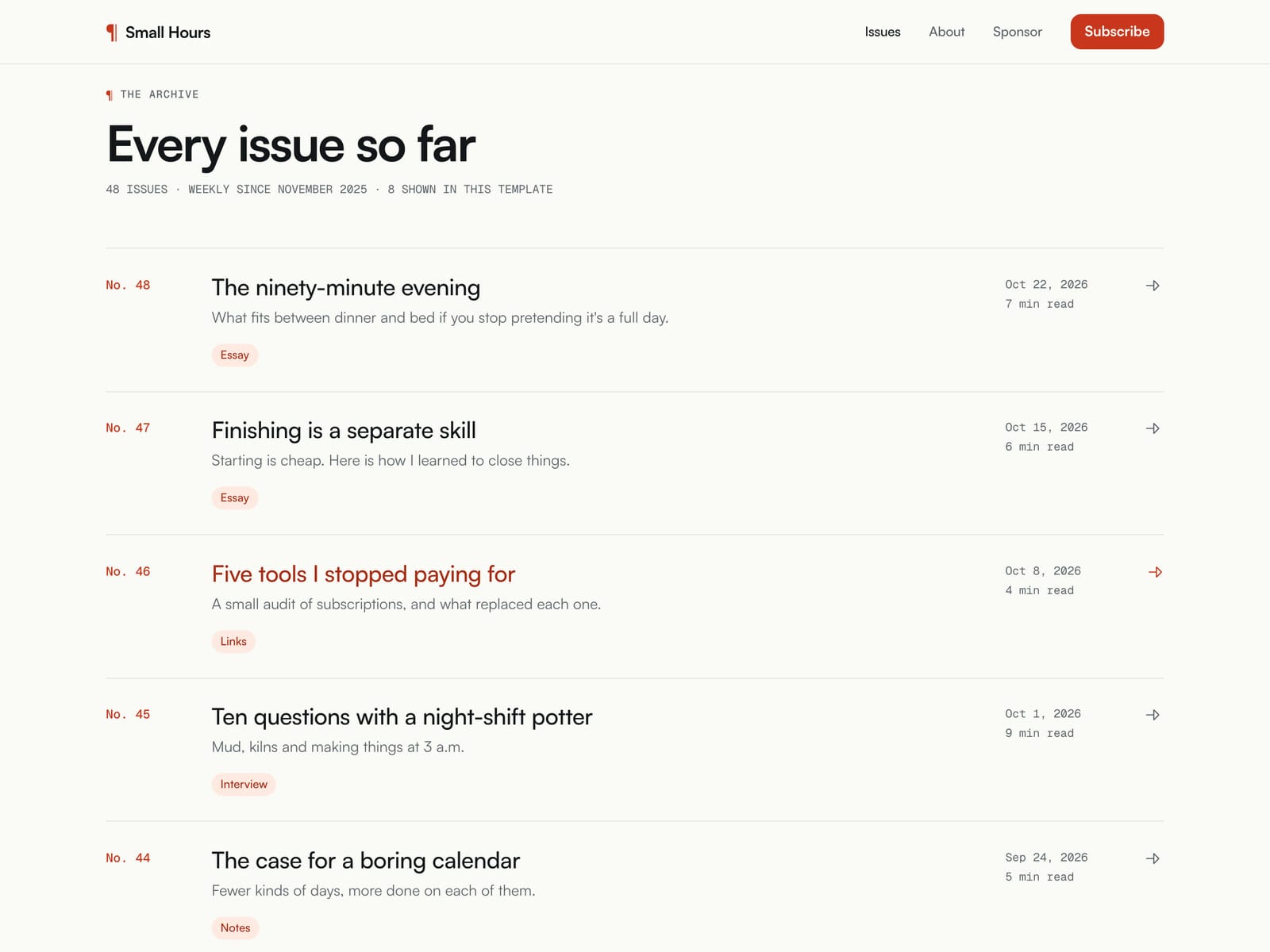Click the '7 min read' label

[x=1039, y=304]
